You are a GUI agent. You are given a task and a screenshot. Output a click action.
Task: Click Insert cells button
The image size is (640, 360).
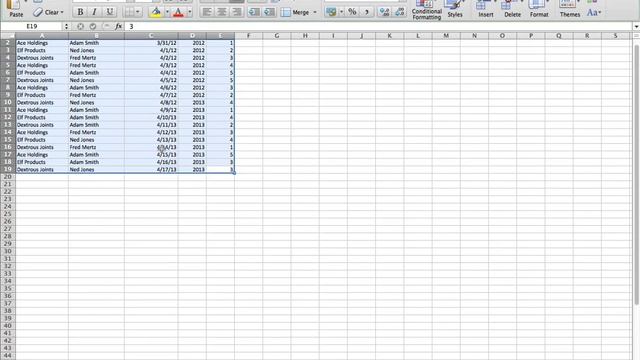pos(486,9)
